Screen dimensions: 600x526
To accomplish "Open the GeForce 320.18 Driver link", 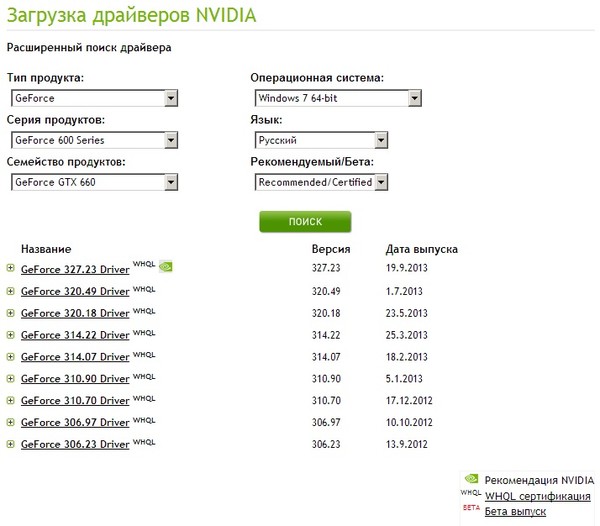I will [x=75, y=313].
